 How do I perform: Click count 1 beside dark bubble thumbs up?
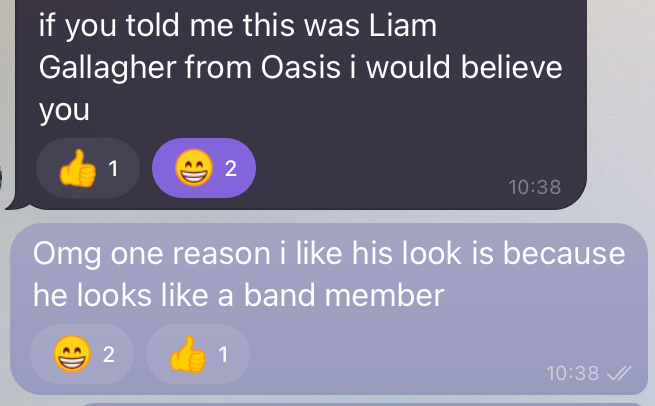point(113,169)
